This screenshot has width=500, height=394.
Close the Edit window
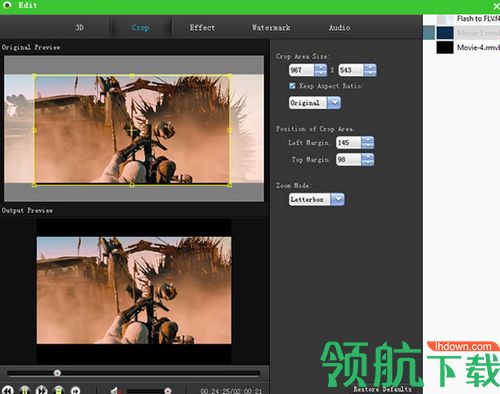click(496, 6)
